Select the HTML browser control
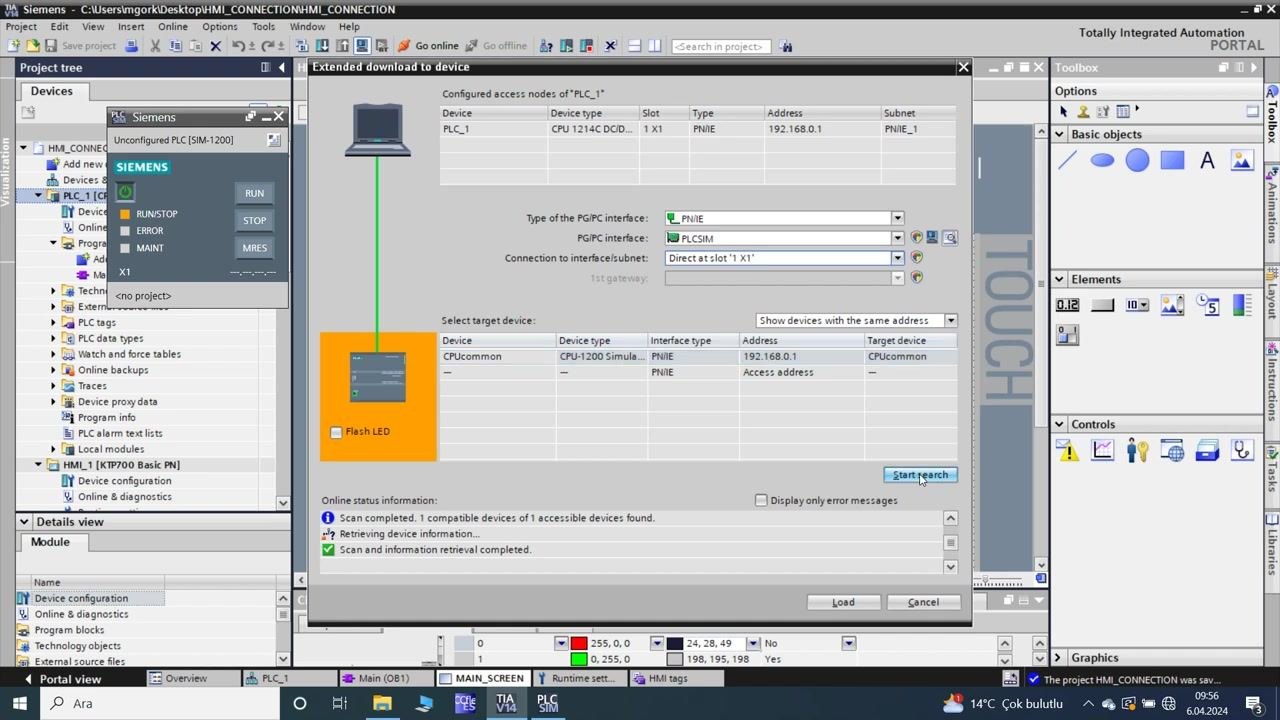 [x=1172, y=451]
